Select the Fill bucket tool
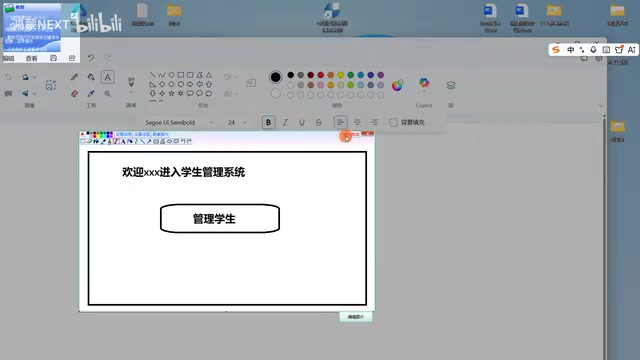This screenshot has height=360, width=640. click(x=91, y=77)
